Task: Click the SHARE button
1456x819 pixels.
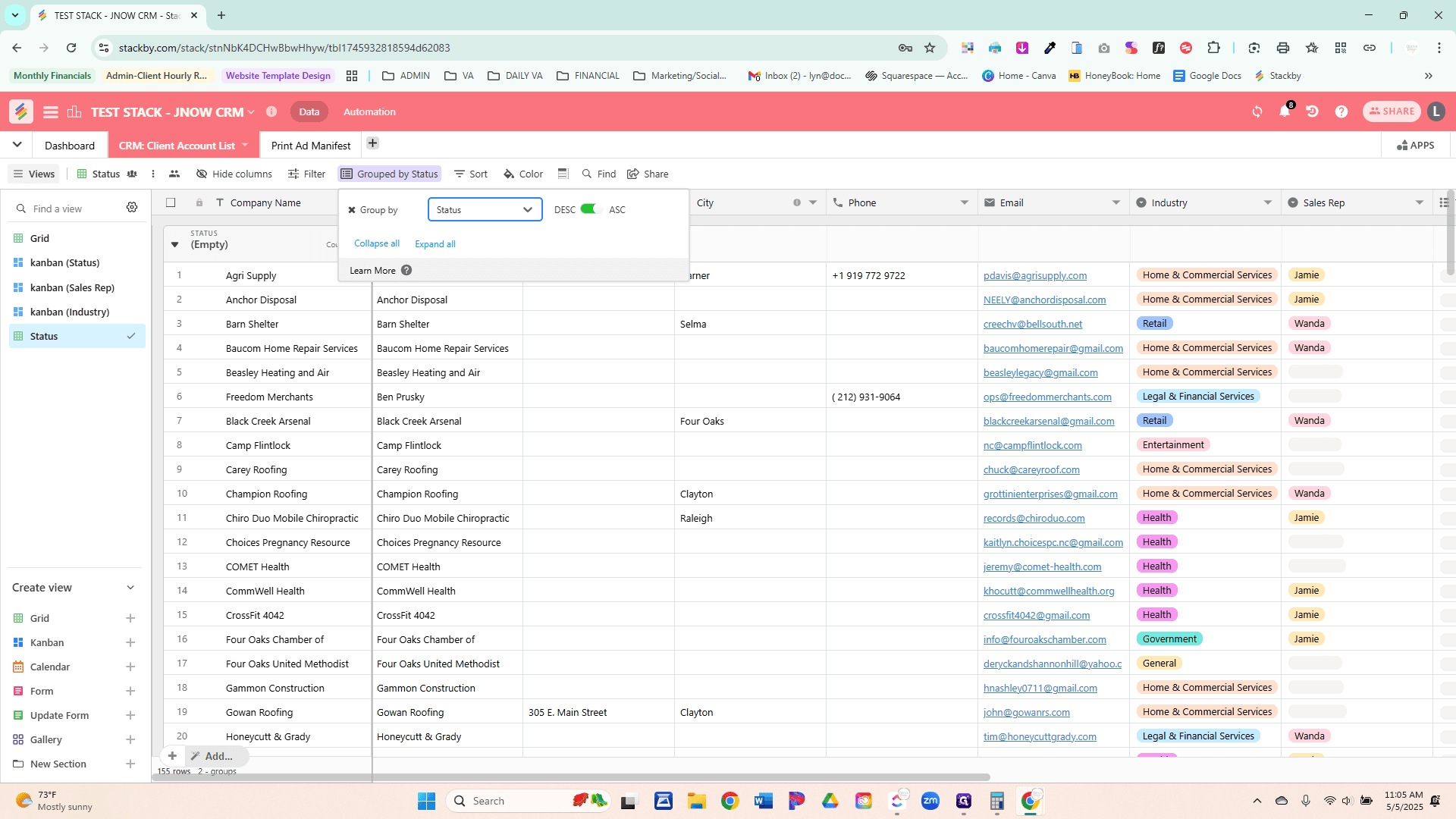Action: [x=1392, y=111]
